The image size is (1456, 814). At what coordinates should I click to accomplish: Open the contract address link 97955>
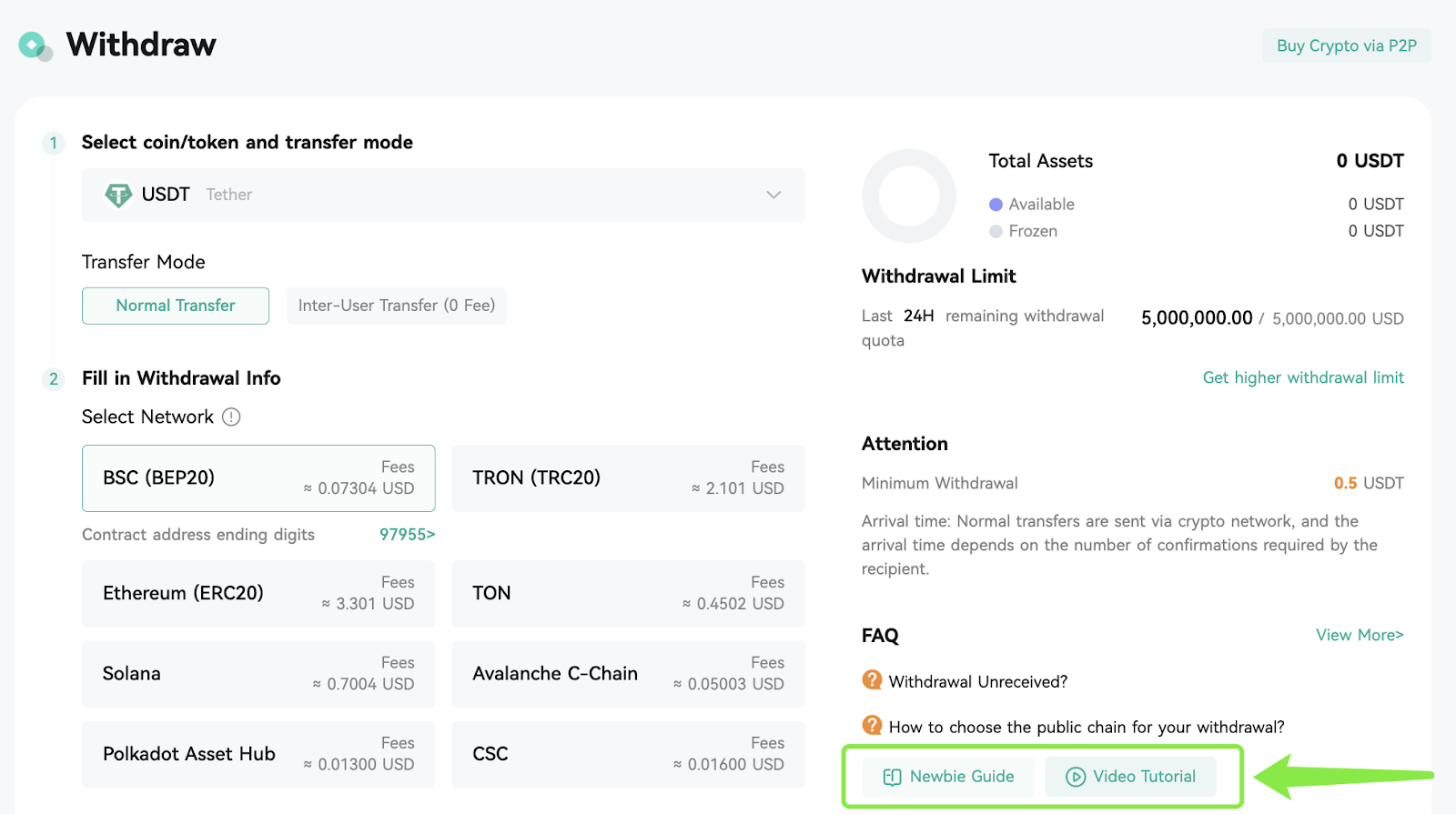(x=407, y=535)
